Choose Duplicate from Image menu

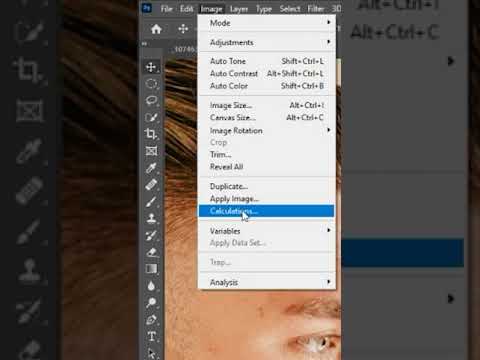coord(267,186)
